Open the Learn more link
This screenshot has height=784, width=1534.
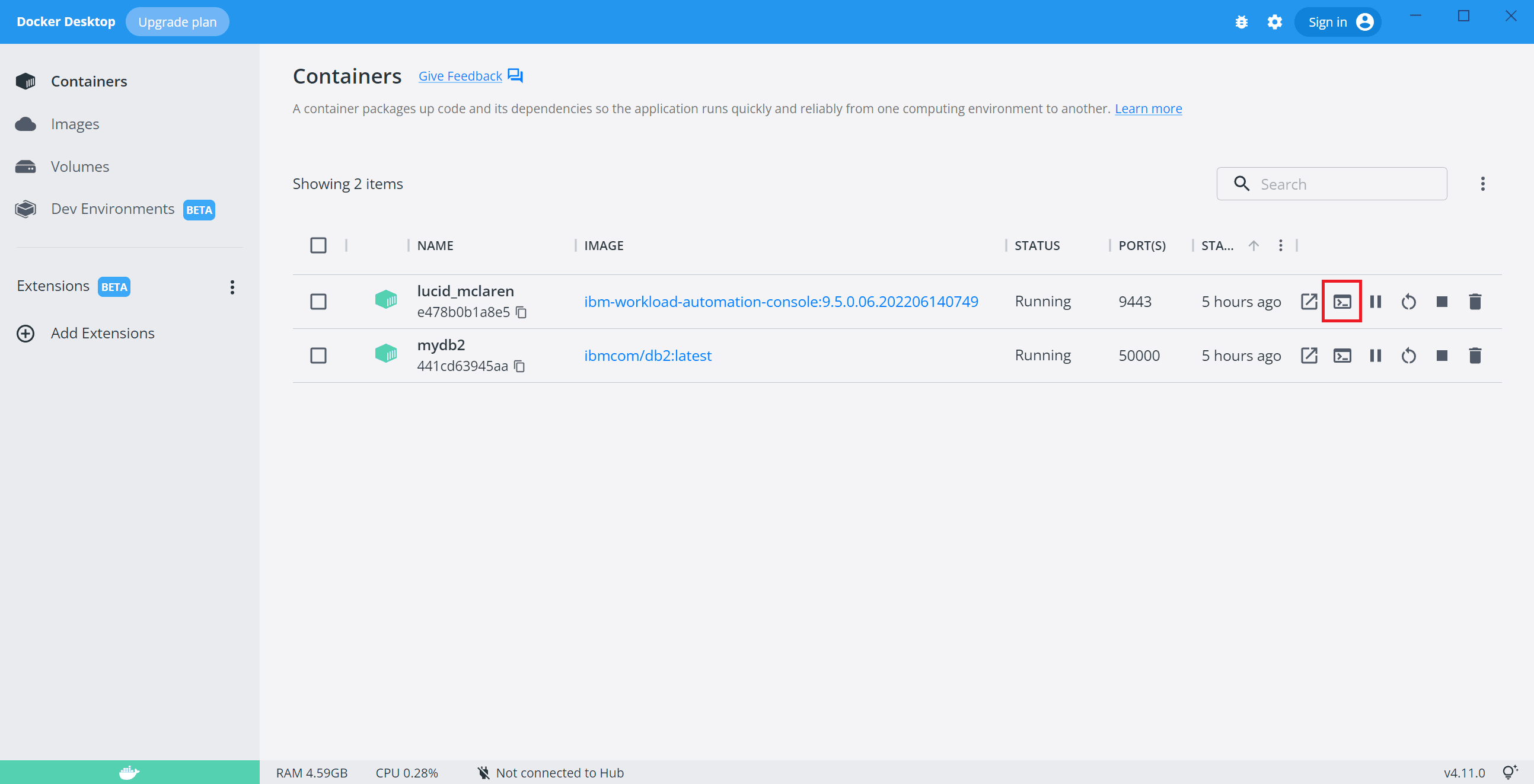coord(1148,108)
